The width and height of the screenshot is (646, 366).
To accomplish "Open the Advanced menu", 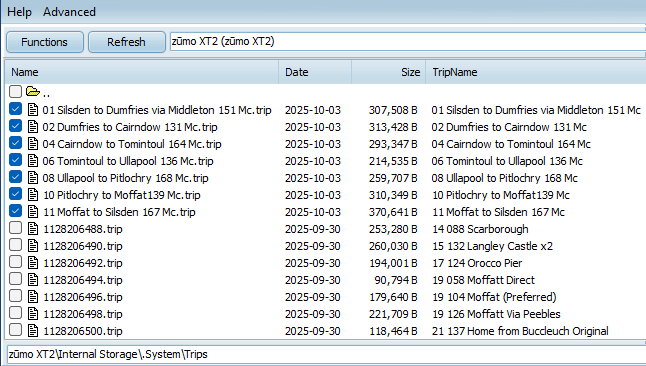I will [69, 12].
